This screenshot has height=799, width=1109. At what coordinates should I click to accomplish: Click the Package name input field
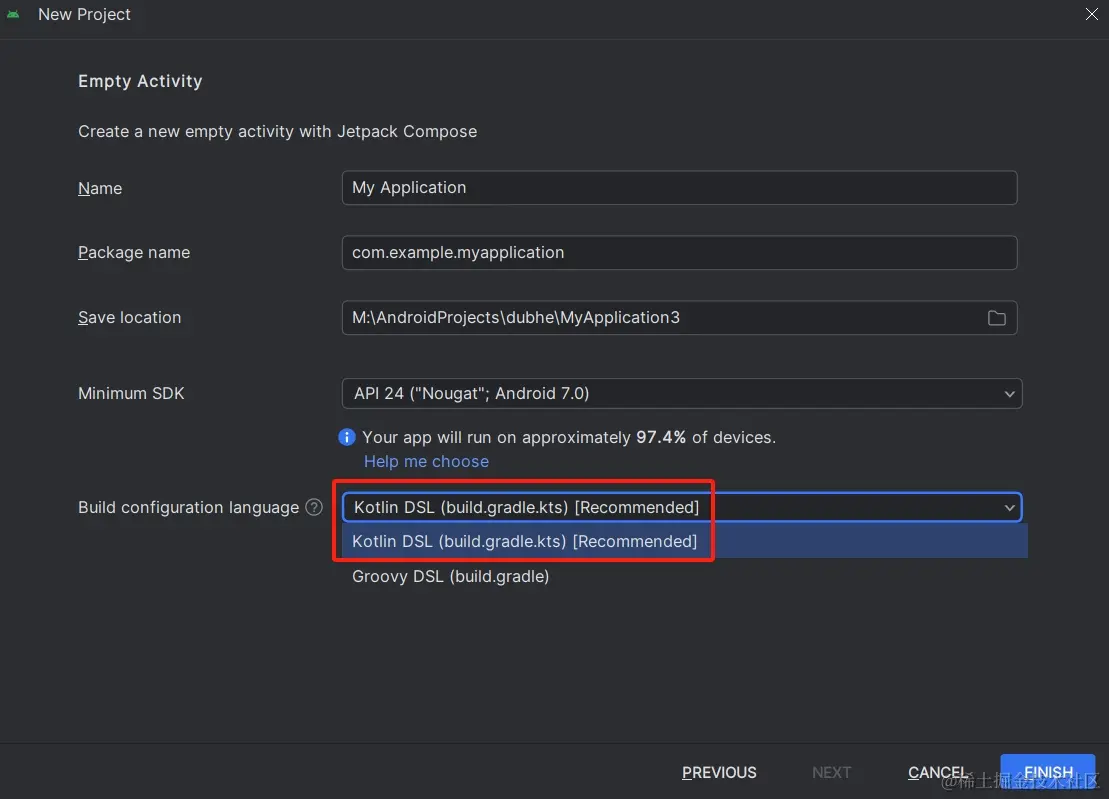click(680, 252)
